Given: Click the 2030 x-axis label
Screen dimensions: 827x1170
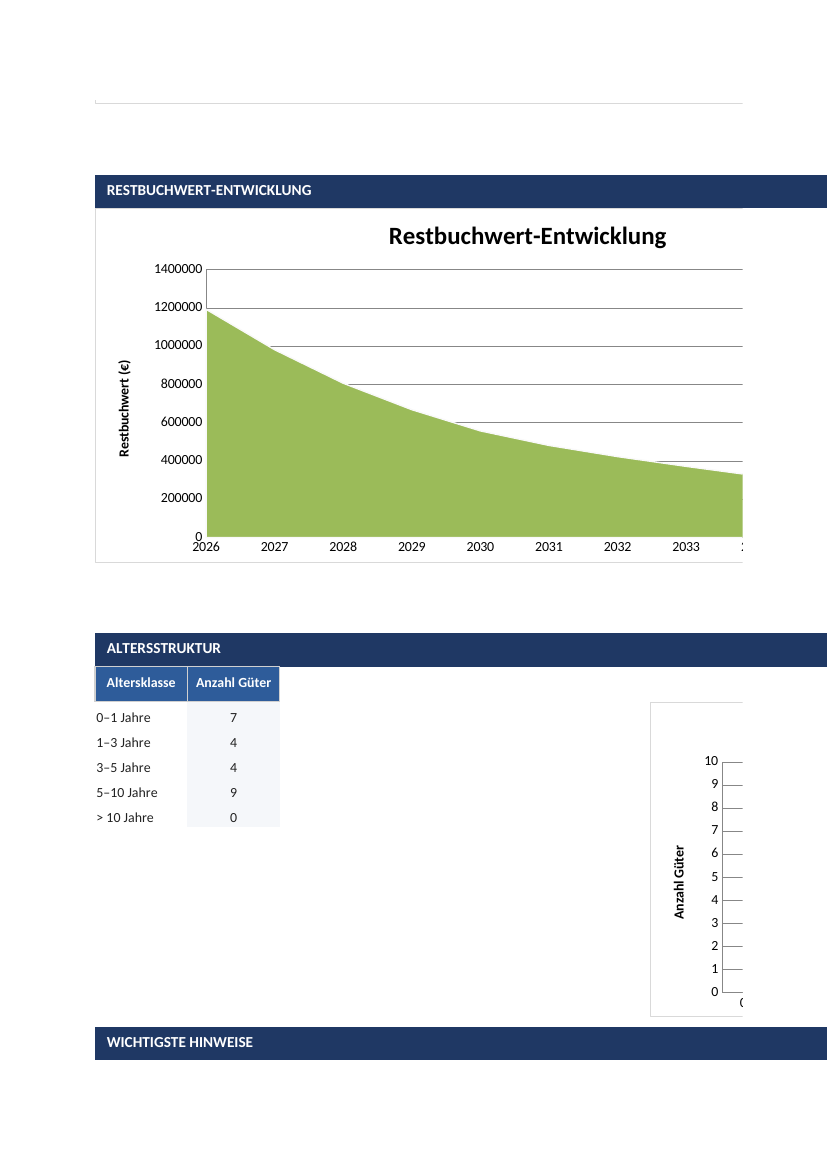Looking at the screenshot, I should pyautogui.click(x=481, y=547).
